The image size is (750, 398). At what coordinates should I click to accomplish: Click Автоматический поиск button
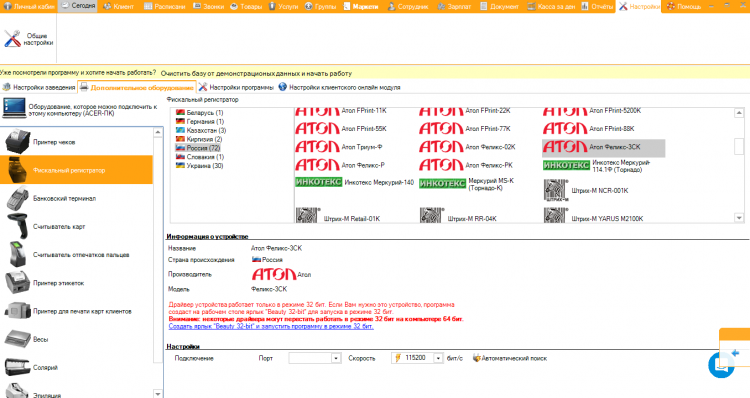(510, 358)
